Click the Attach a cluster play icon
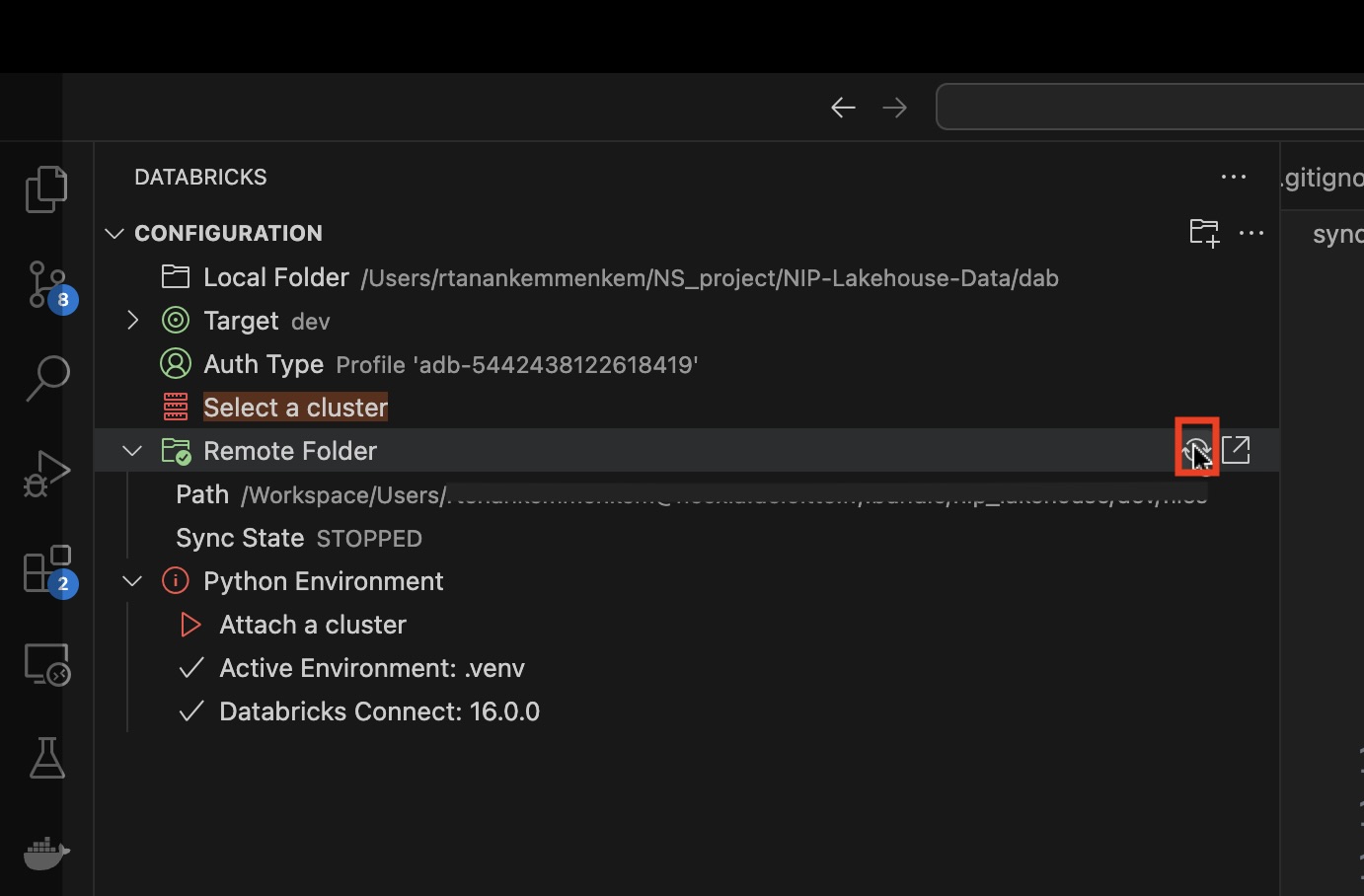This screenshot has height=896, width=1364. (x=191, y=625)
